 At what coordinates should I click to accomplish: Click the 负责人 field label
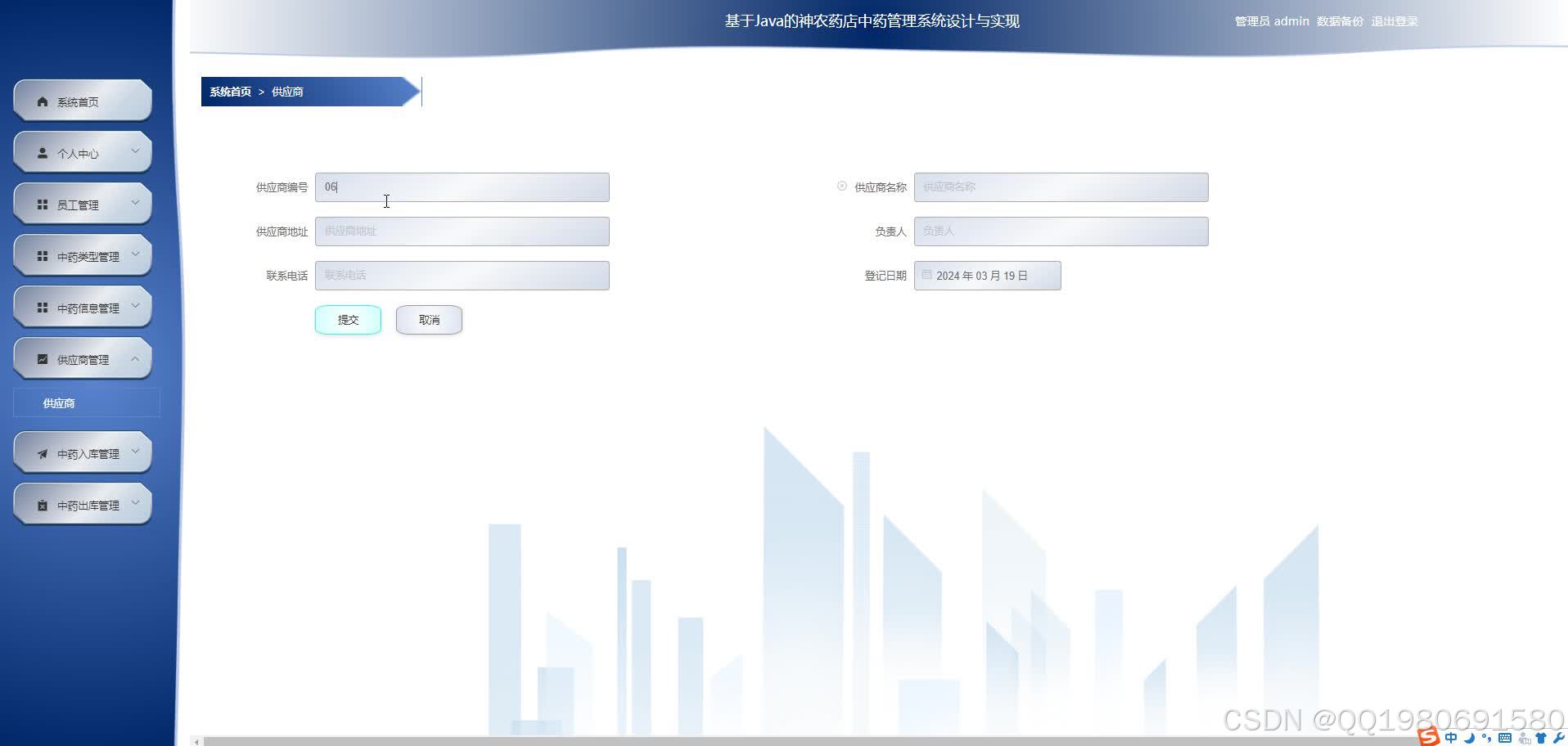tap(890, 231)
